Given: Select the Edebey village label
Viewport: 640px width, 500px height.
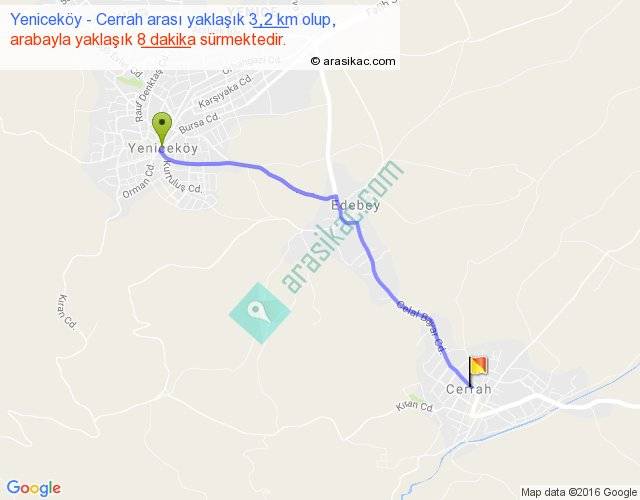Looking at the screenshot, I should point(356,205).
